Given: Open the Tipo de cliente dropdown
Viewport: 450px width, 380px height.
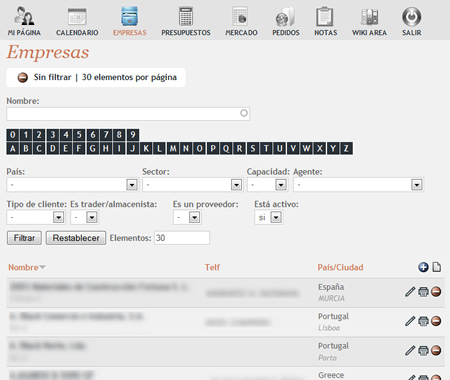Looking at the screenshot, I should [58, 217].
